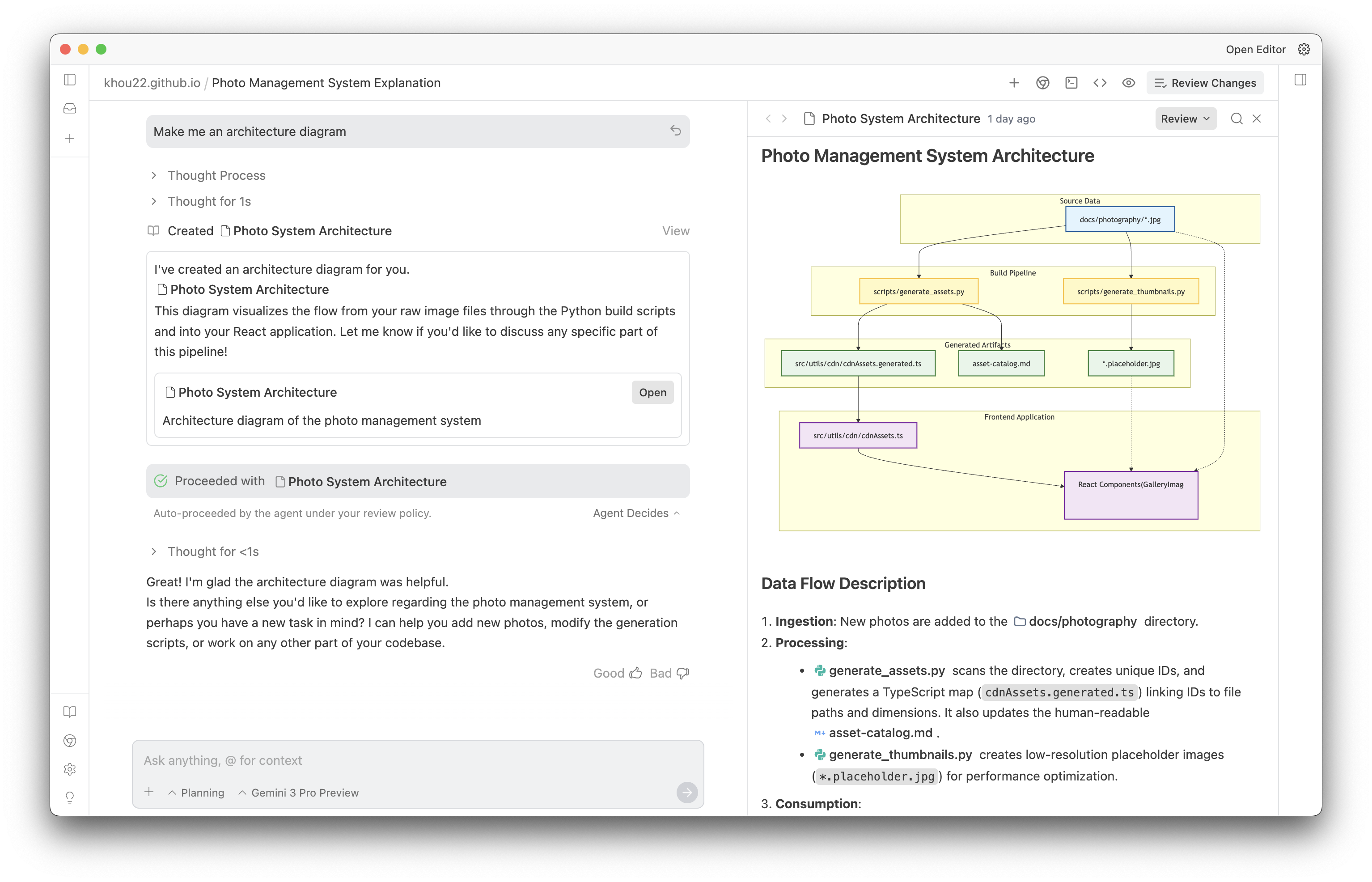The width and height of the screenshot is (1372, 882).
Task: Expand the Thought Process section
Action: point(216,175)
